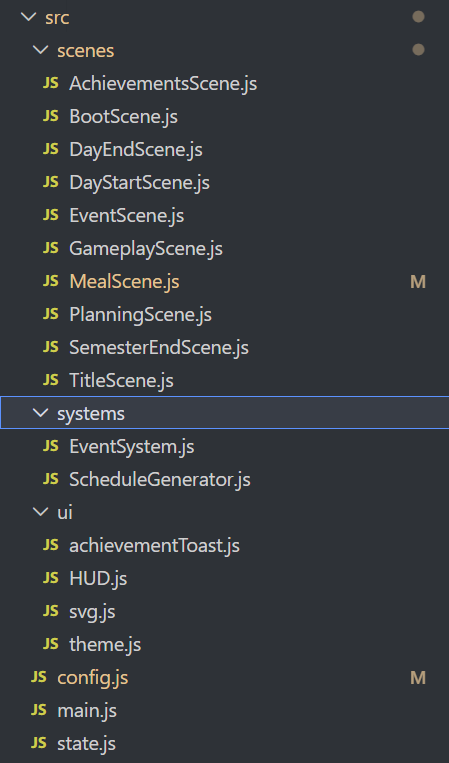Click the modified M badge on MealScene.js

(418, 282)
